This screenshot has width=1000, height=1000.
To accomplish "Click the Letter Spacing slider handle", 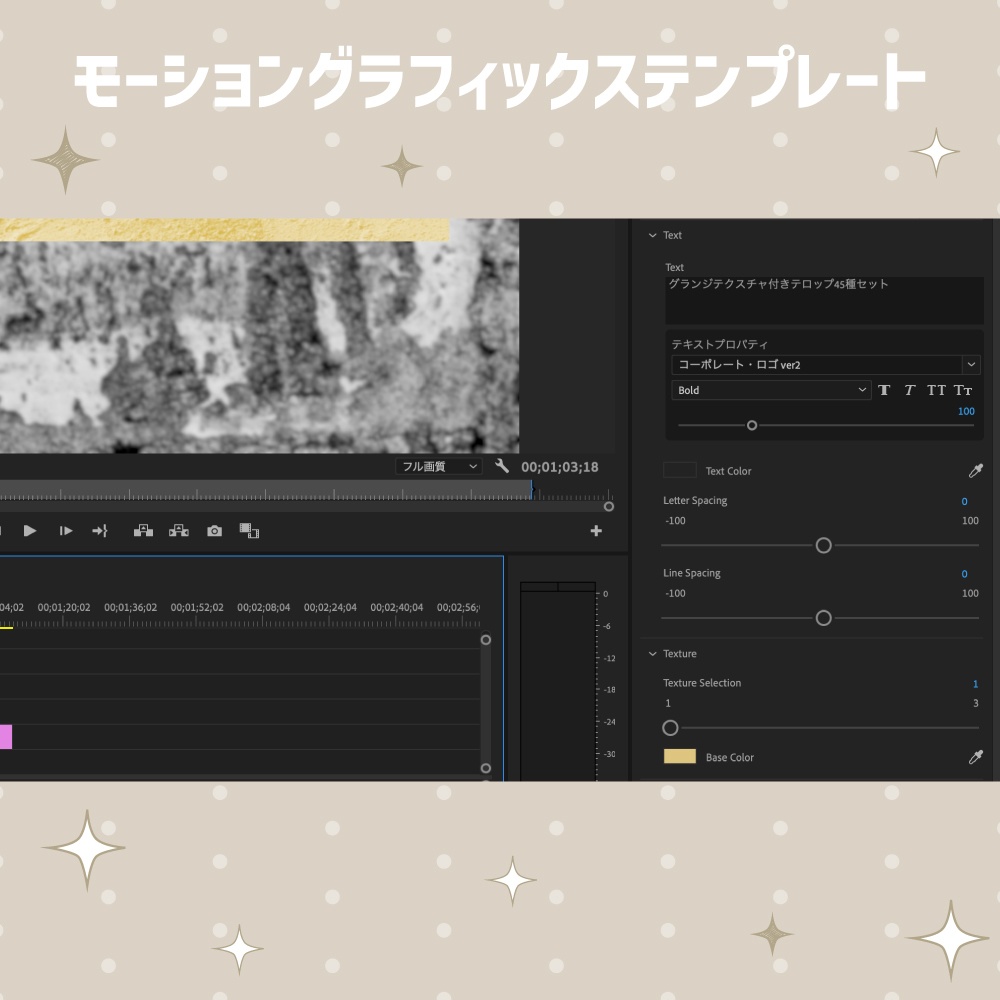I will 823,545.
